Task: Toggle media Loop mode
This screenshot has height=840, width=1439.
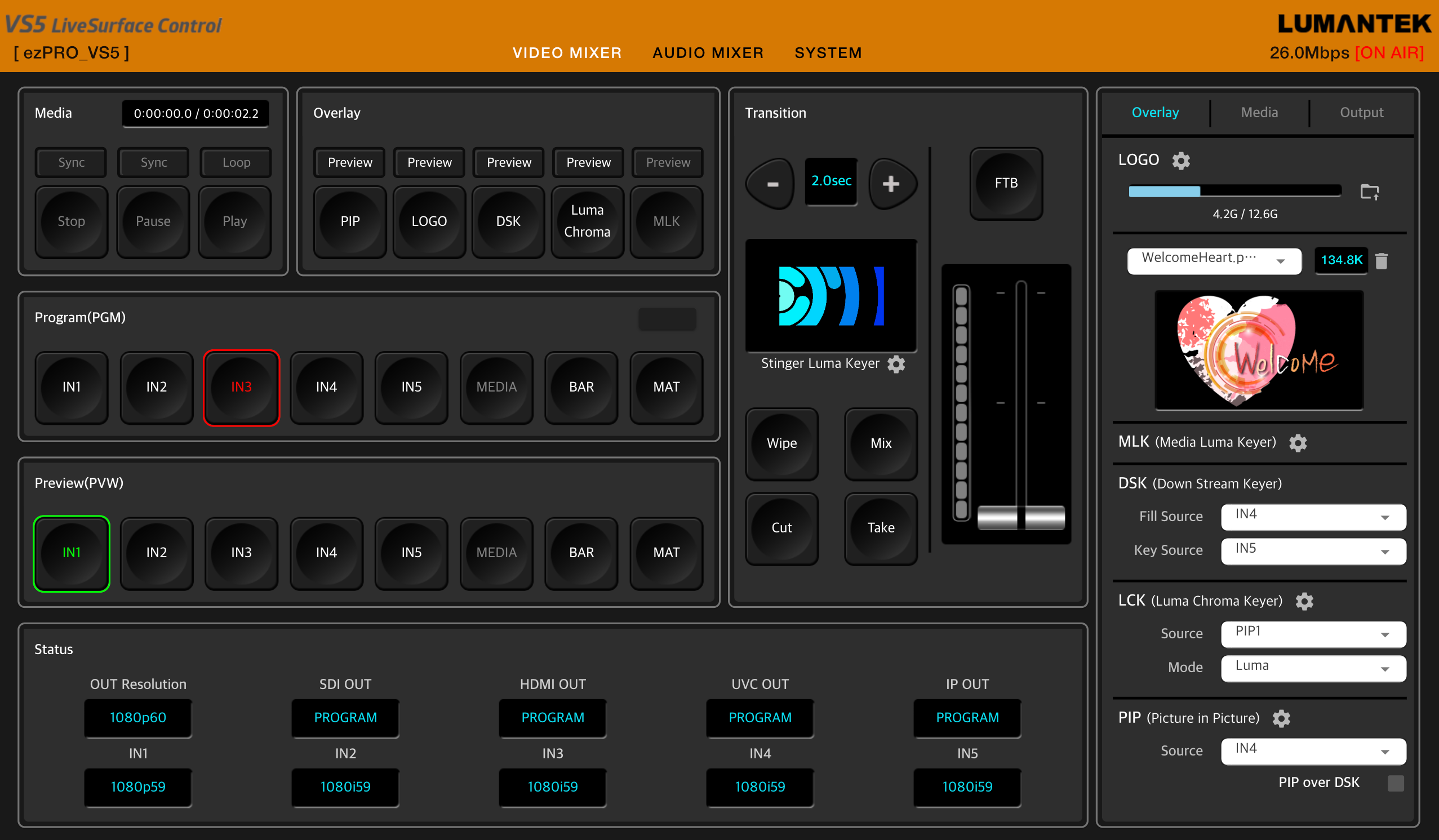Action: click(236, 162)
